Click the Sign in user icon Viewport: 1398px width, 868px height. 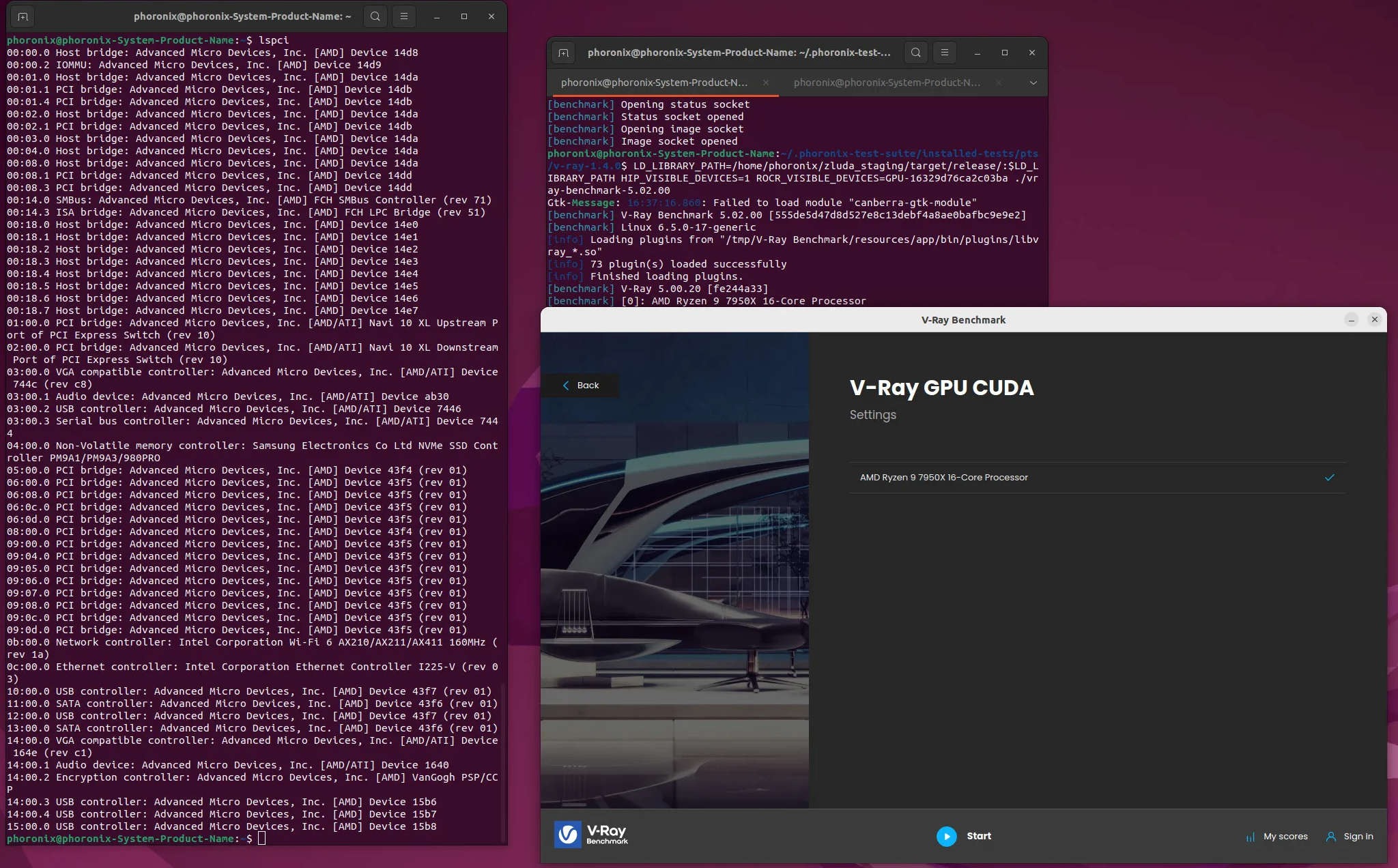[1330, 837]
